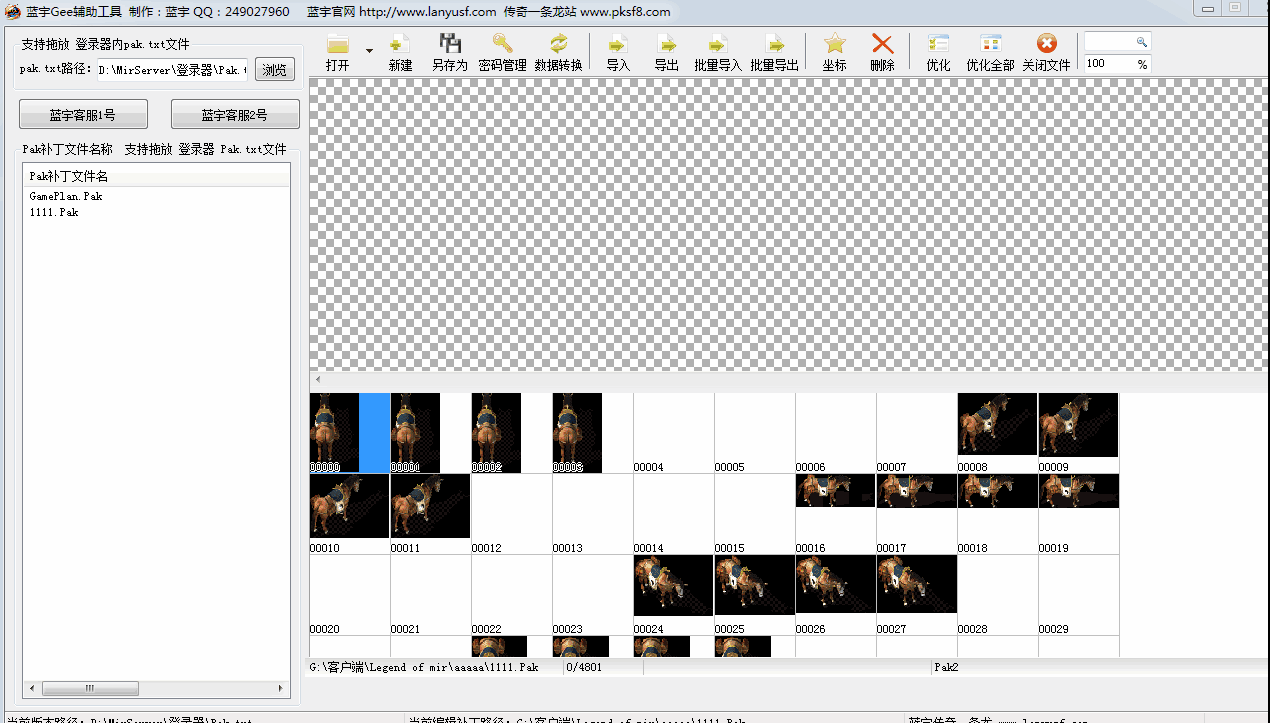Select horse thumbnail 00009
1270x723 pixels.
tap(1078, 432)
